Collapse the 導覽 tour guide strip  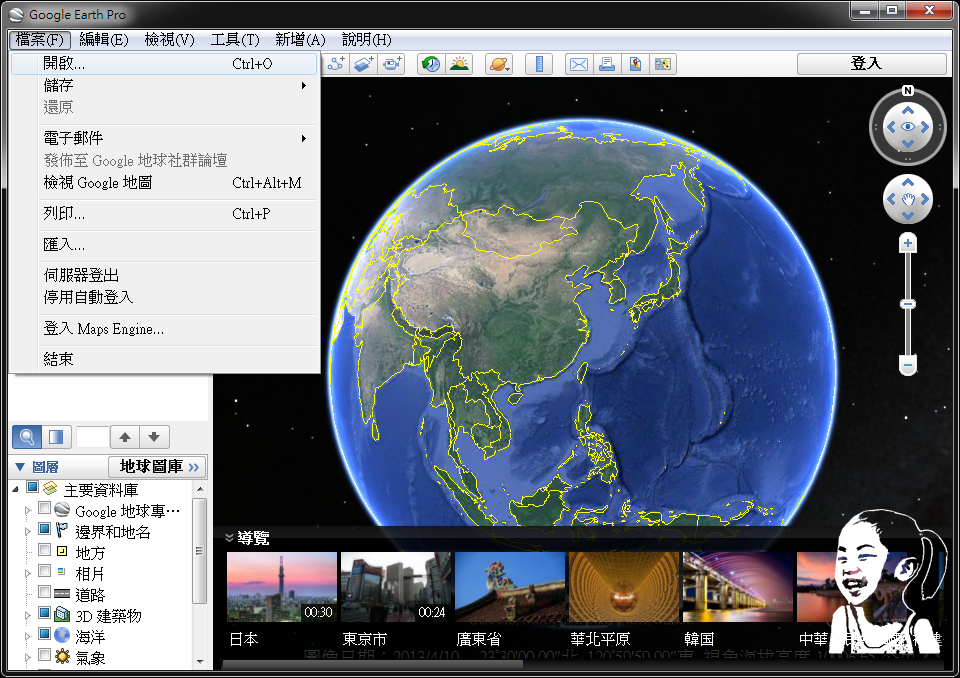coord(230,538)
